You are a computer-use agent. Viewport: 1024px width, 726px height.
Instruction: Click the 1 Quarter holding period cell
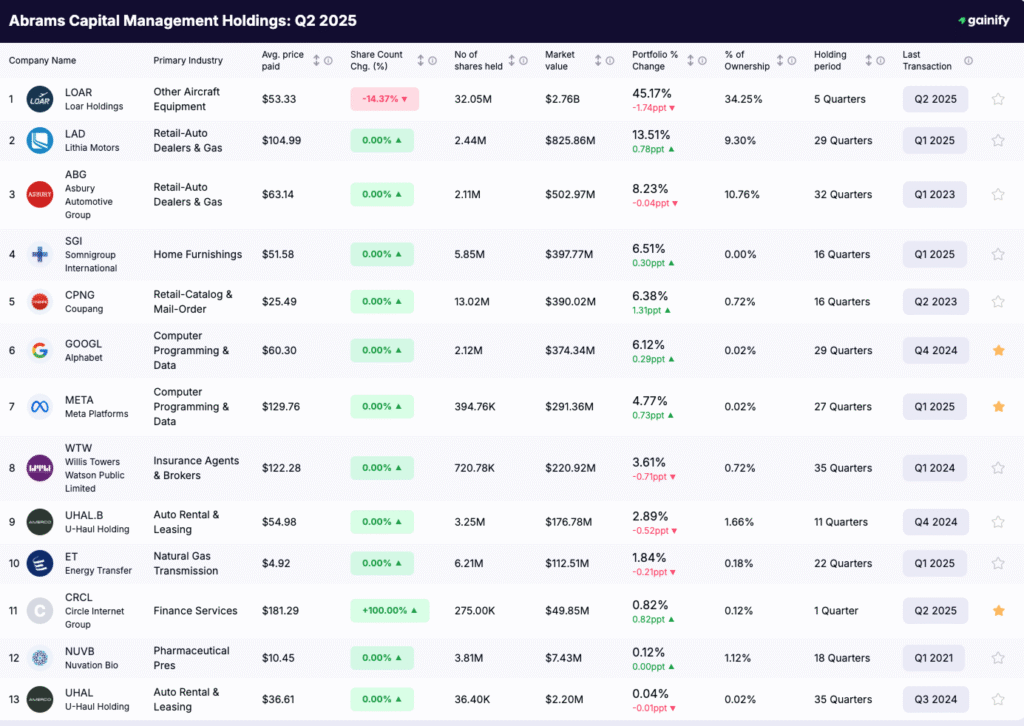836,611
